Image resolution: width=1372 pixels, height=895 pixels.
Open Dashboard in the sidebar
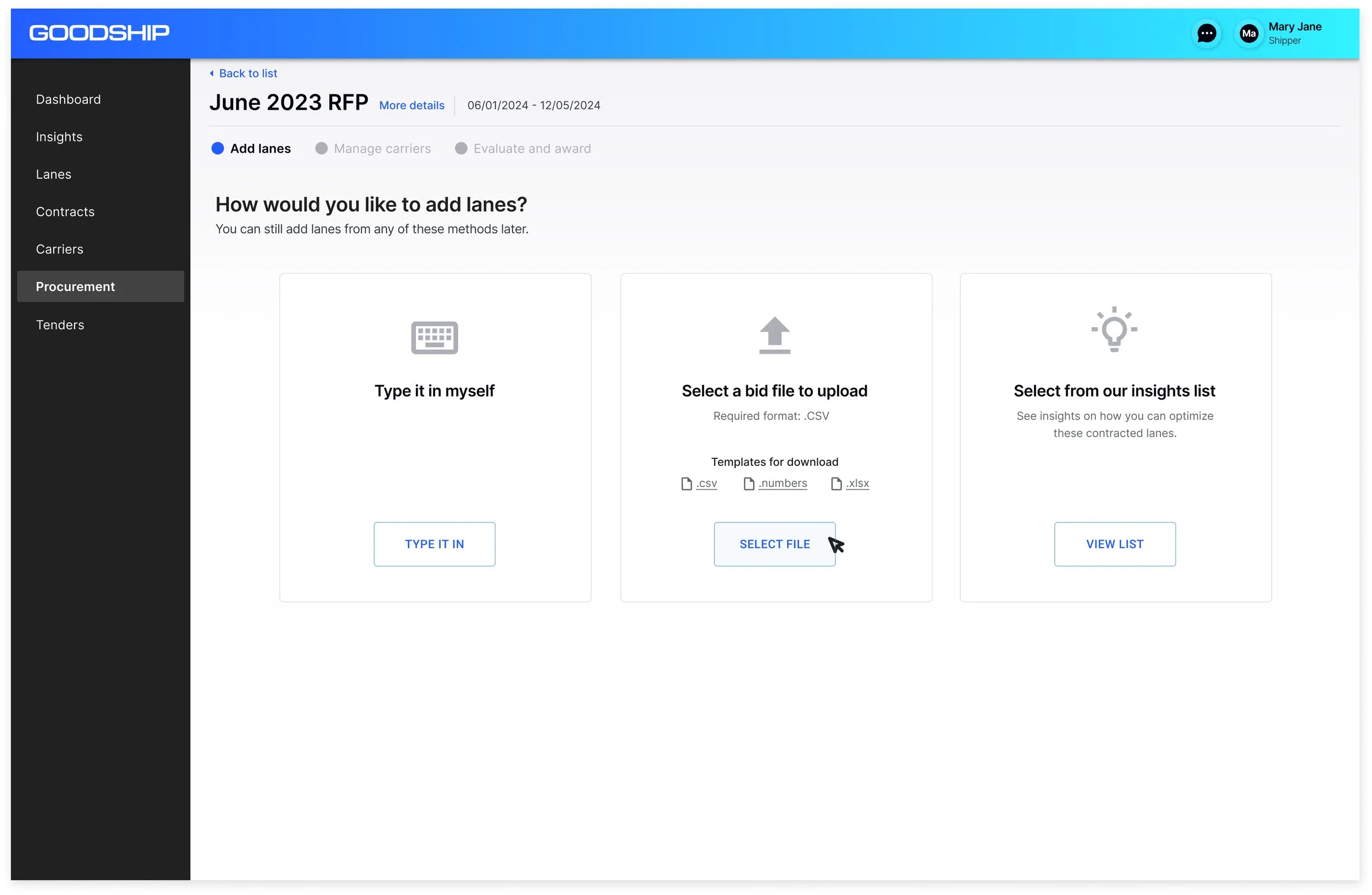[x=68, y=99]
